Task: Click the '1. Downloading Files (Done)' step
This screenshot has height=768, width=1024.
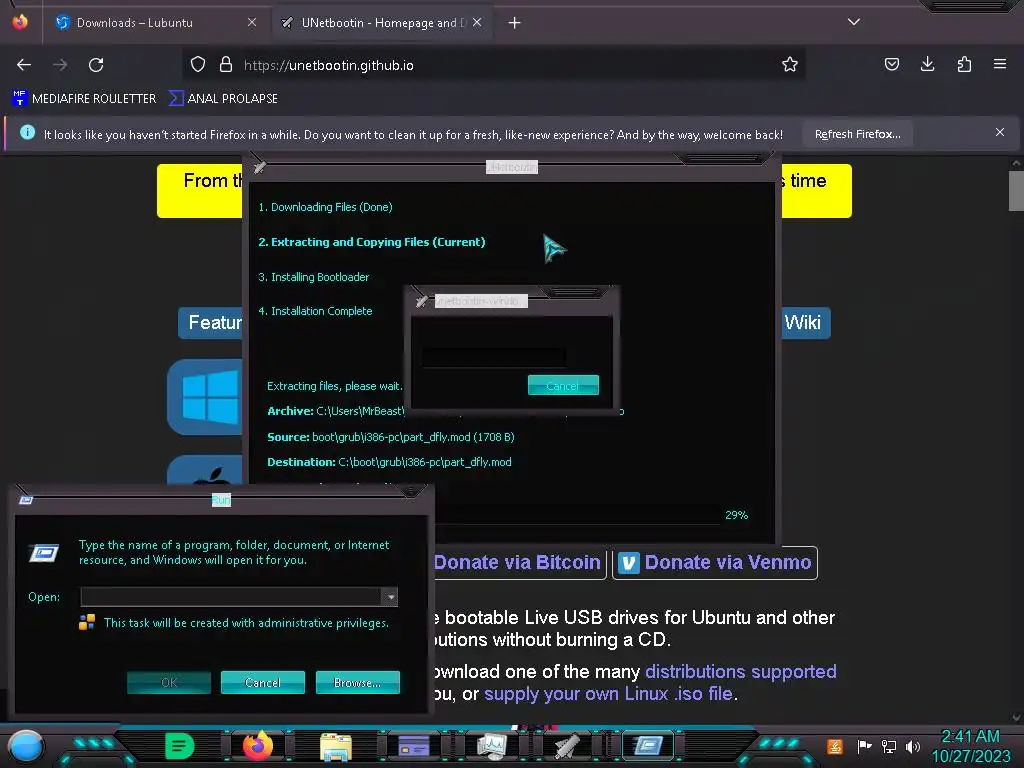Action: 325,207
